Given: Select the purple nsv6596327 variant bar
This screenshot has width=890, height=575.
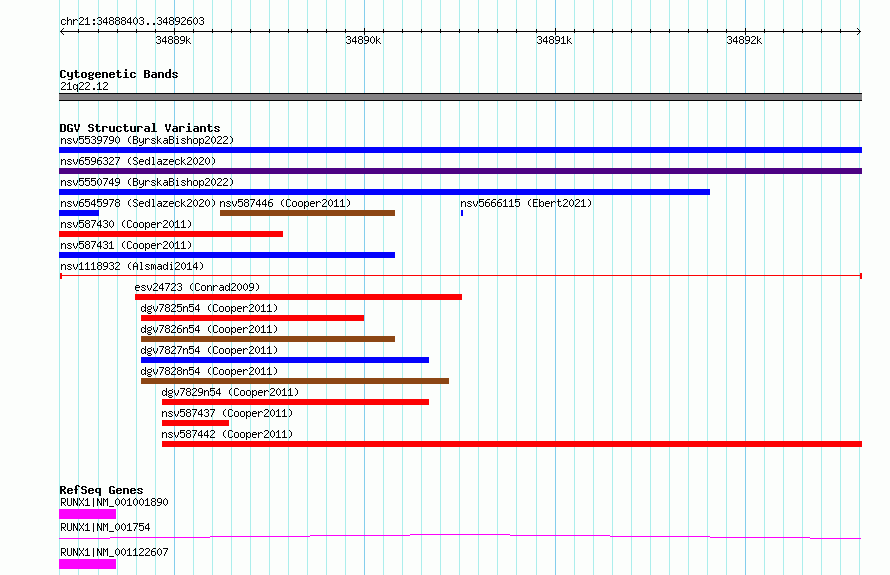Looking at the screenshot, I should (460, 171).
